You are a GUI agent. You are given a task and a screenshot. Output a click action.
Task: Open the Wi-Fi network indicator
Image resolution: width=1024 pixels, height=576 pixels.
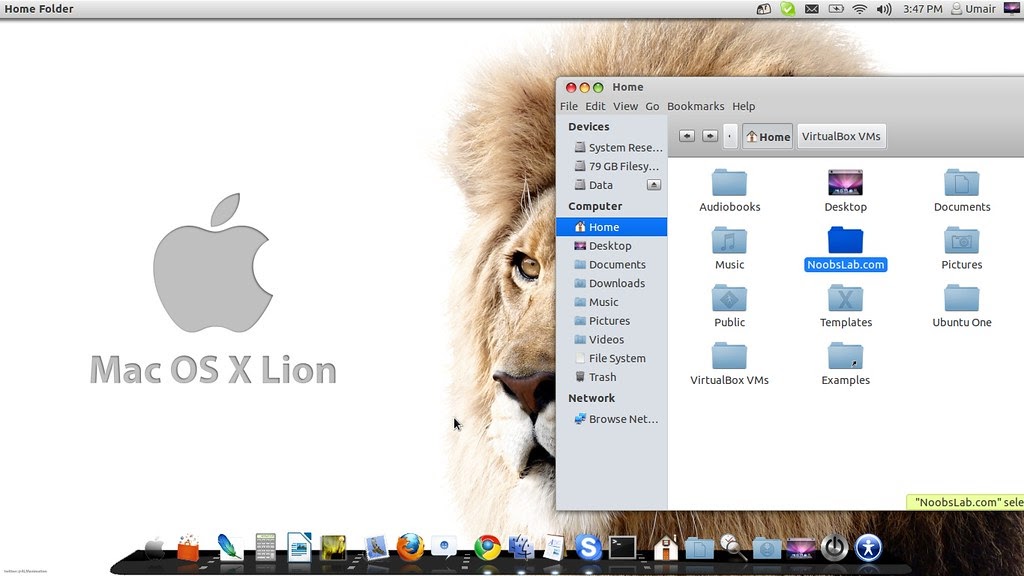(x=859, y=9)
